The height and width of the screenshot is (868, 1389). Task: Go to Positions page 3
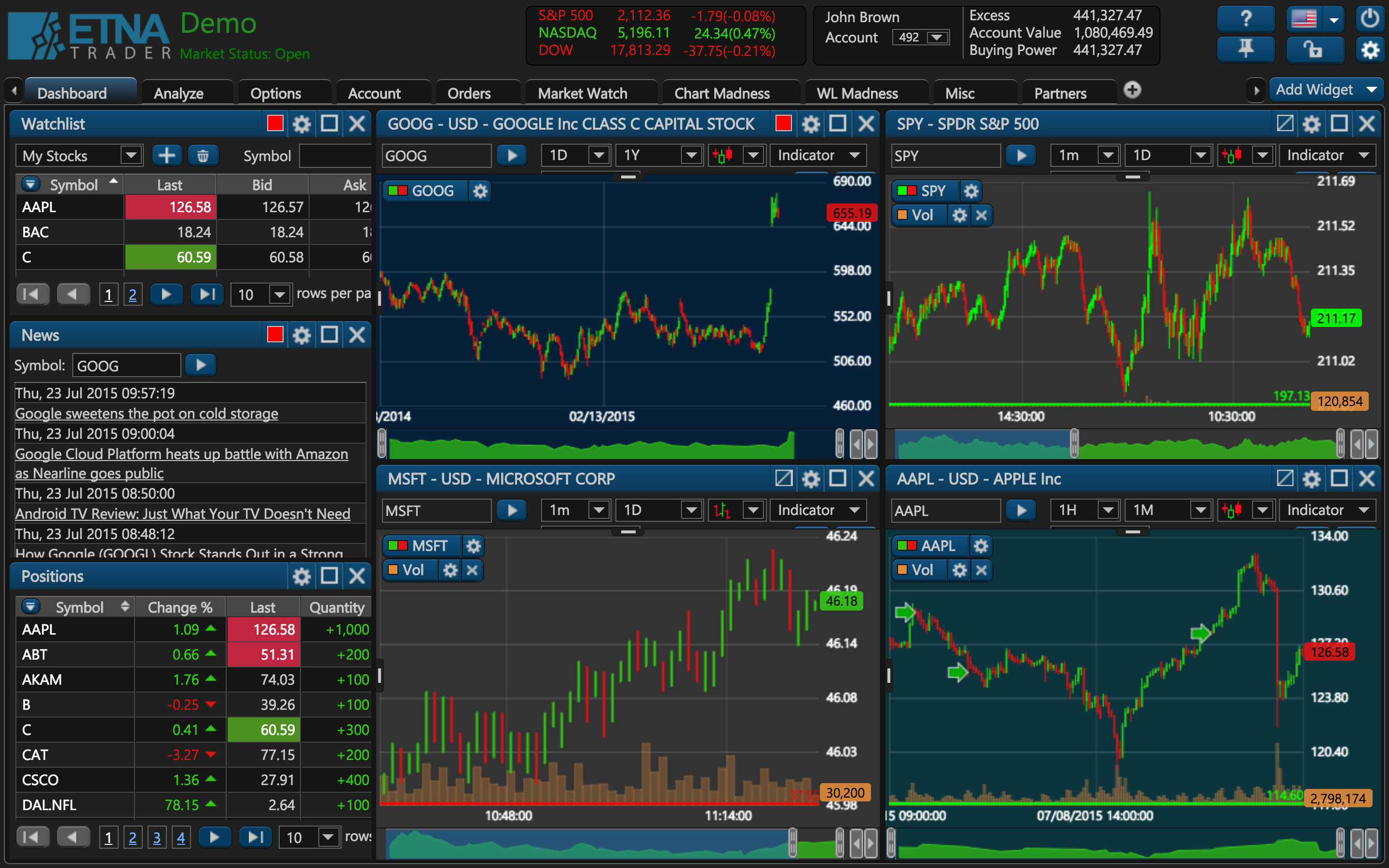[x=157, y=838]
